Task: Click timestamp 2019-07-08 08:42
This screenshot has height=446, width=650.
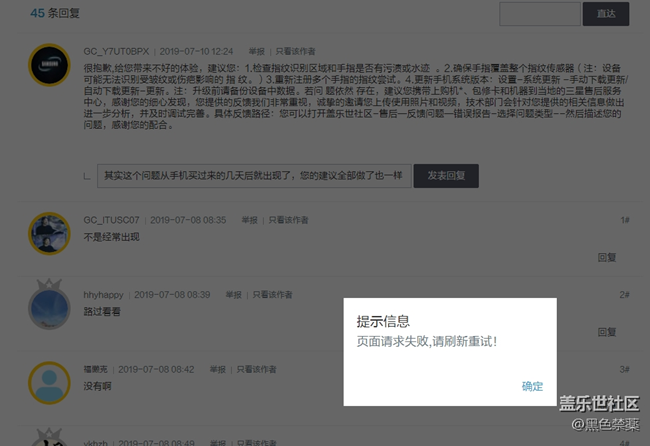Action: 156,369
